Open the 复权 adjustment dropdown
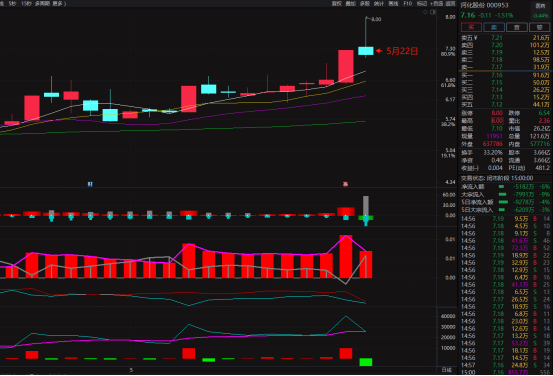Viewport: 553px width, 376px height. pyautogui.click(x=336, y=4)
